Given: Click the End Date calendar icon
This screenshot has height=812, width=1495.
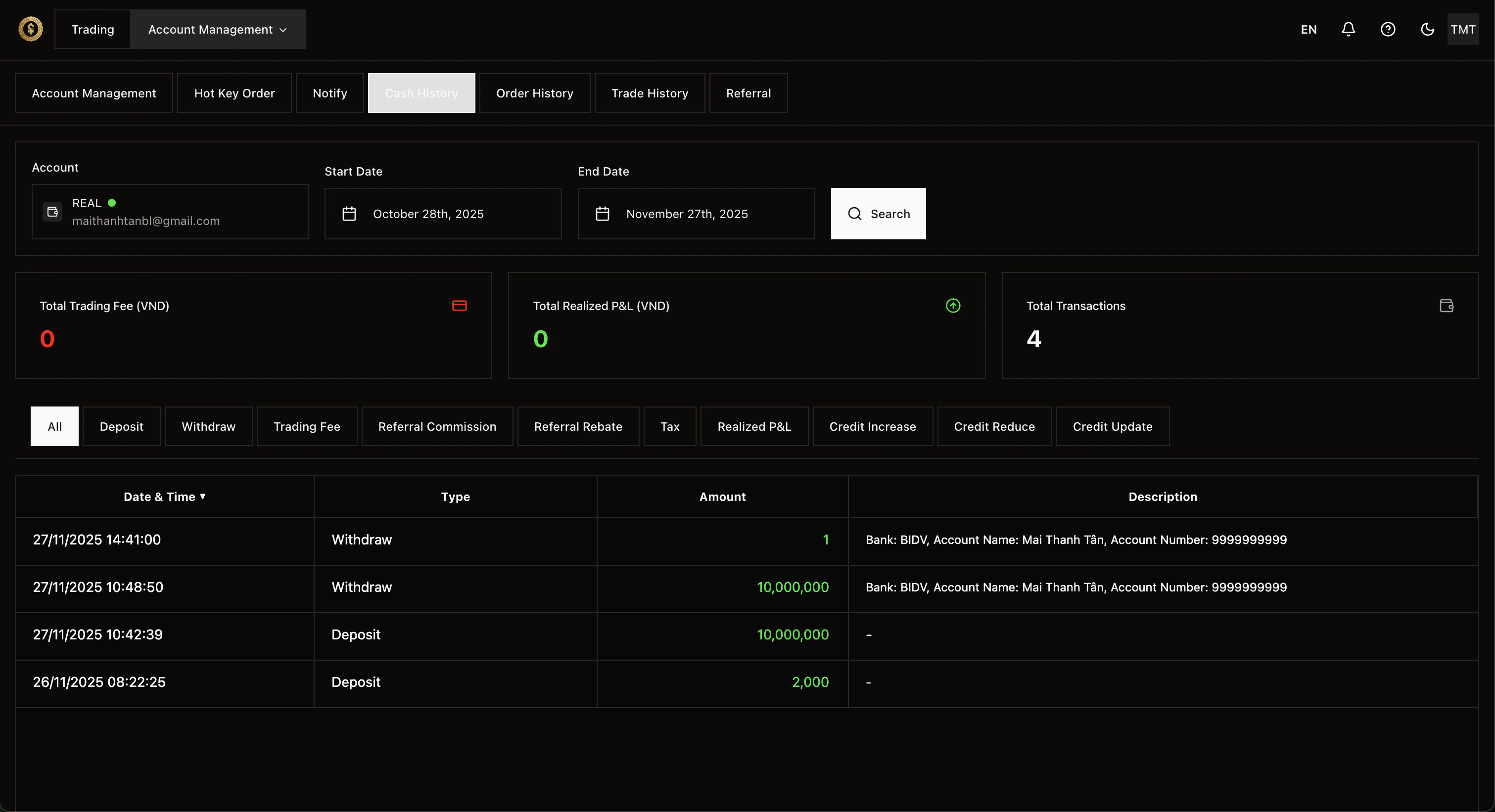Looking at the screenshot, I should 603,214.
